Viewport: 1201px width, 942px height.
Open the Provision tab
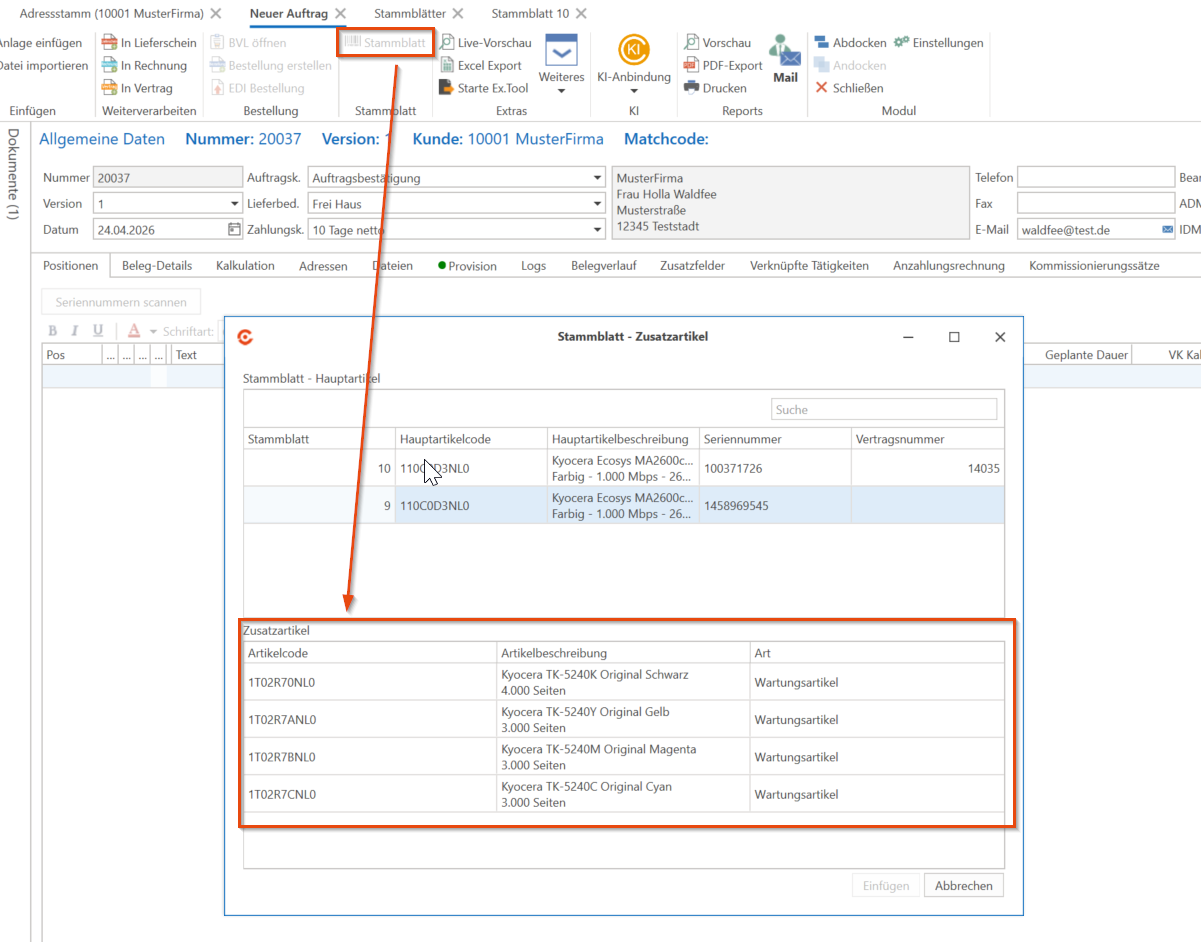pyautogui.click(x=467, y=266)
